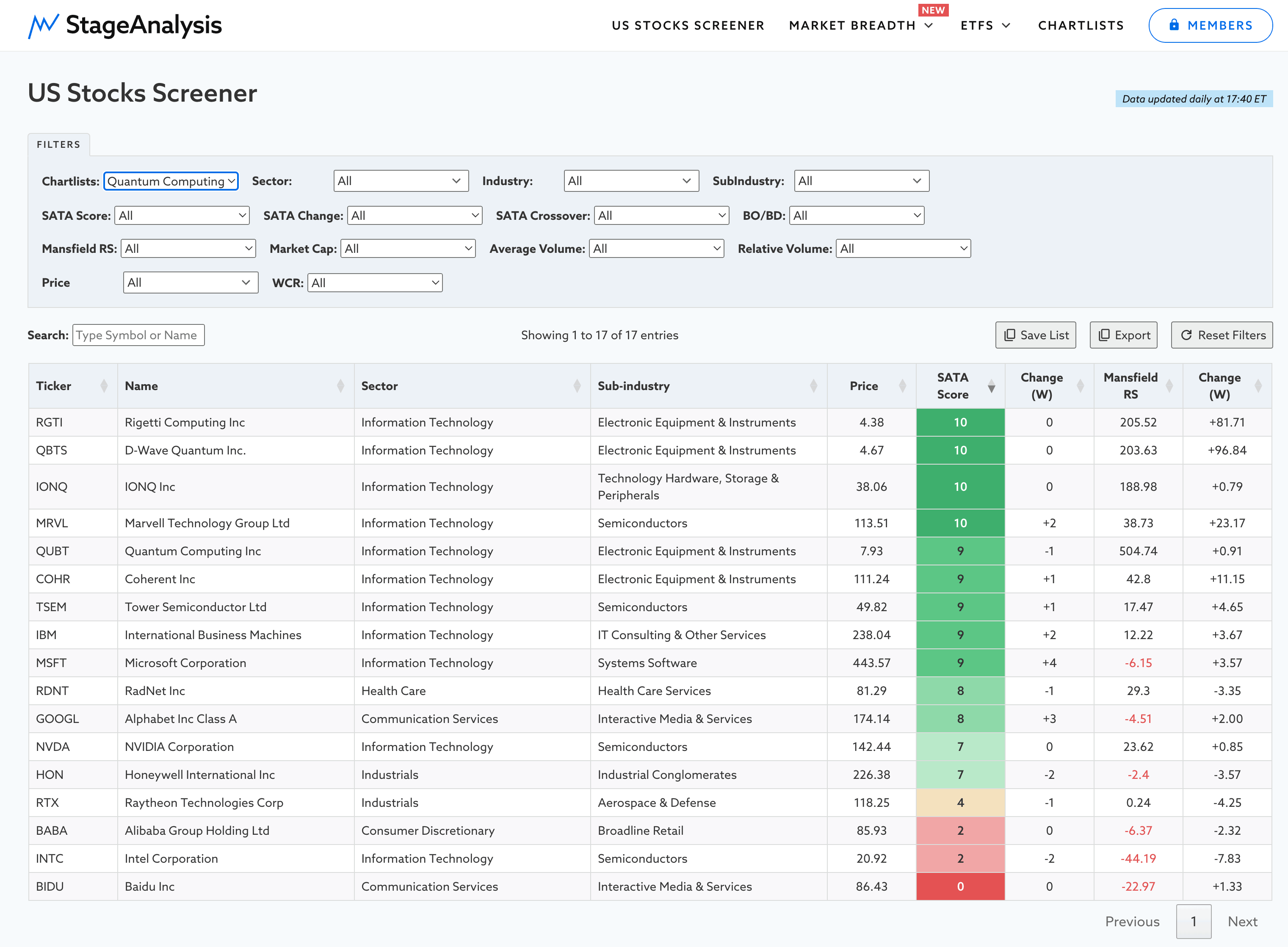This screenshot has height=947, width=1288.
Task: Click RGTI's green SATA score 10 cell
Action: tap(960, 423)
